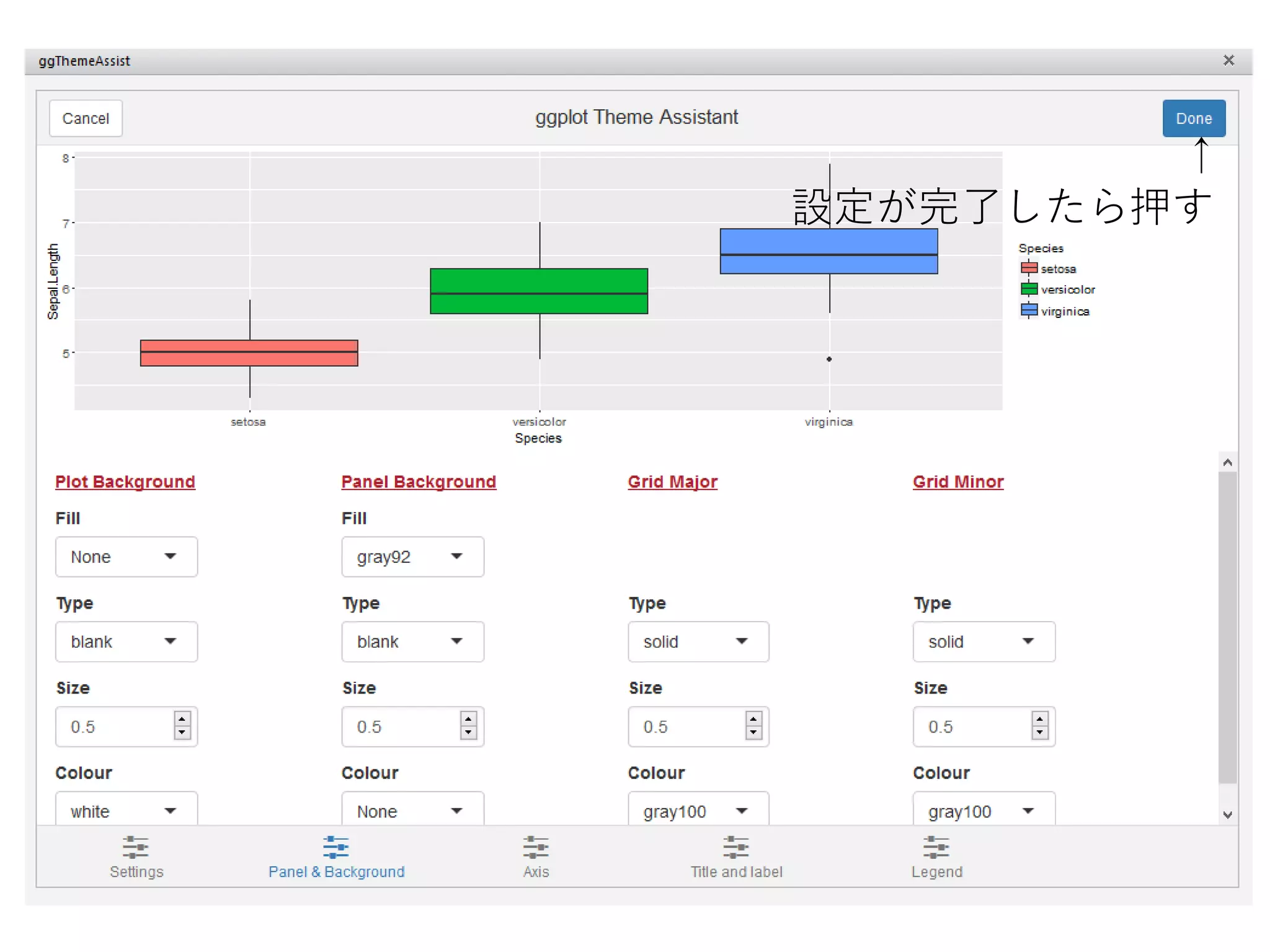Close the ggThemeAssist window
Screen dimensions: 1270x952
1228,61
